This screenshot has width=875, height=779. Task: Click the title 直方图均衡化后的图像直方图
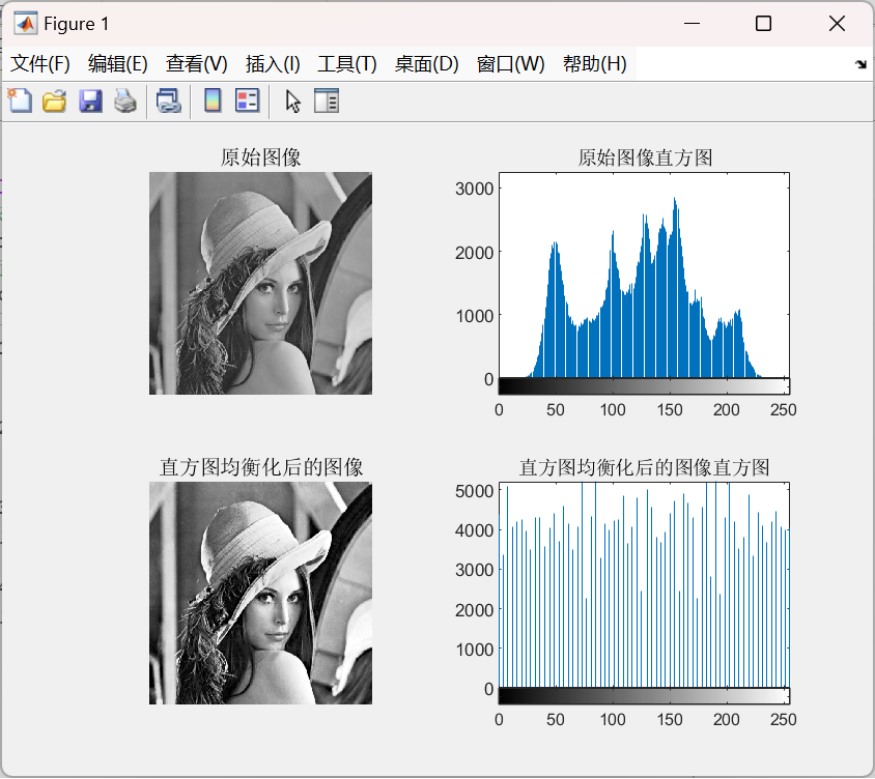(645, 467)
